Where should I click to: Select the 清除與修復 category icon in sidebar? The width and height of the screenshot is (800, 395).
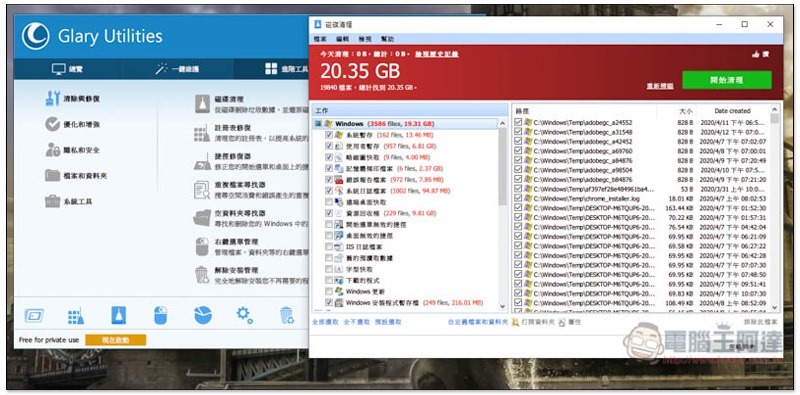pyautogui.click(x=53, y=98)
